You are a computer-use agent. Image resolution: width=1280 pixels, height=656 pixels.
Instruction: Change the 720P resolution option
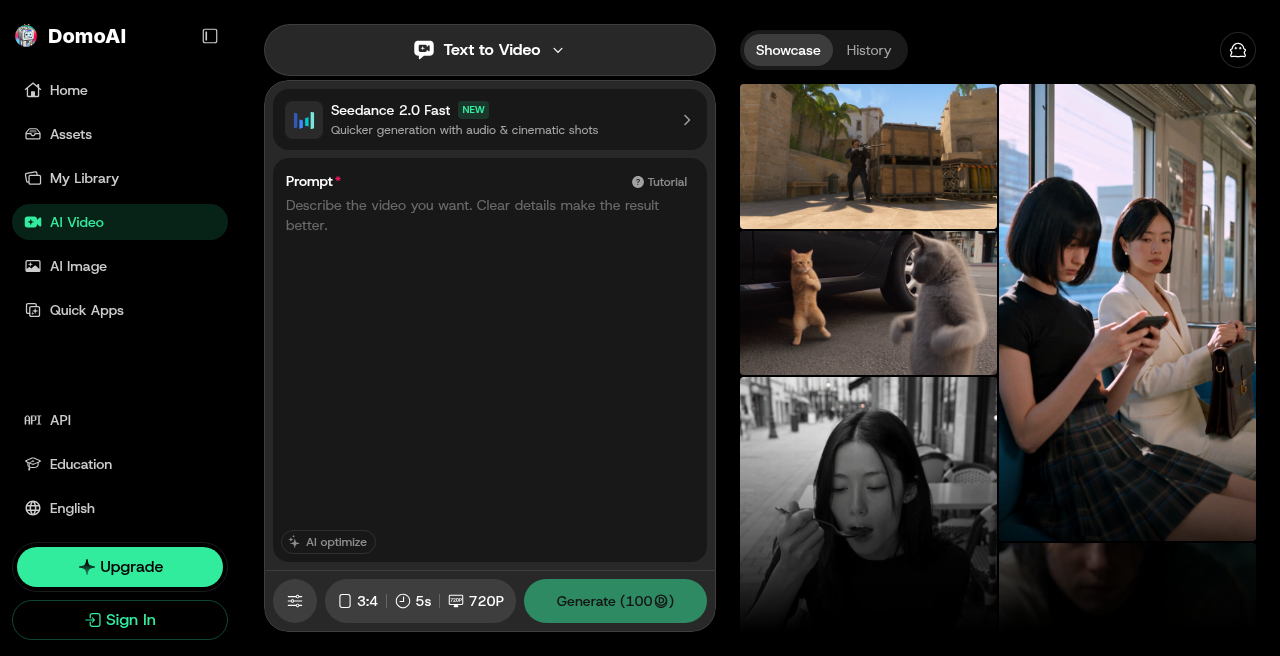[x=476, y=601]
